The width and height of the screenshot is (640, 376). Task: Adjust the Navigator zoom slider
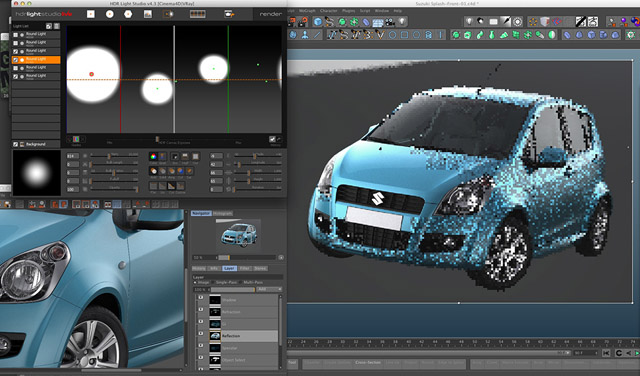247,258
